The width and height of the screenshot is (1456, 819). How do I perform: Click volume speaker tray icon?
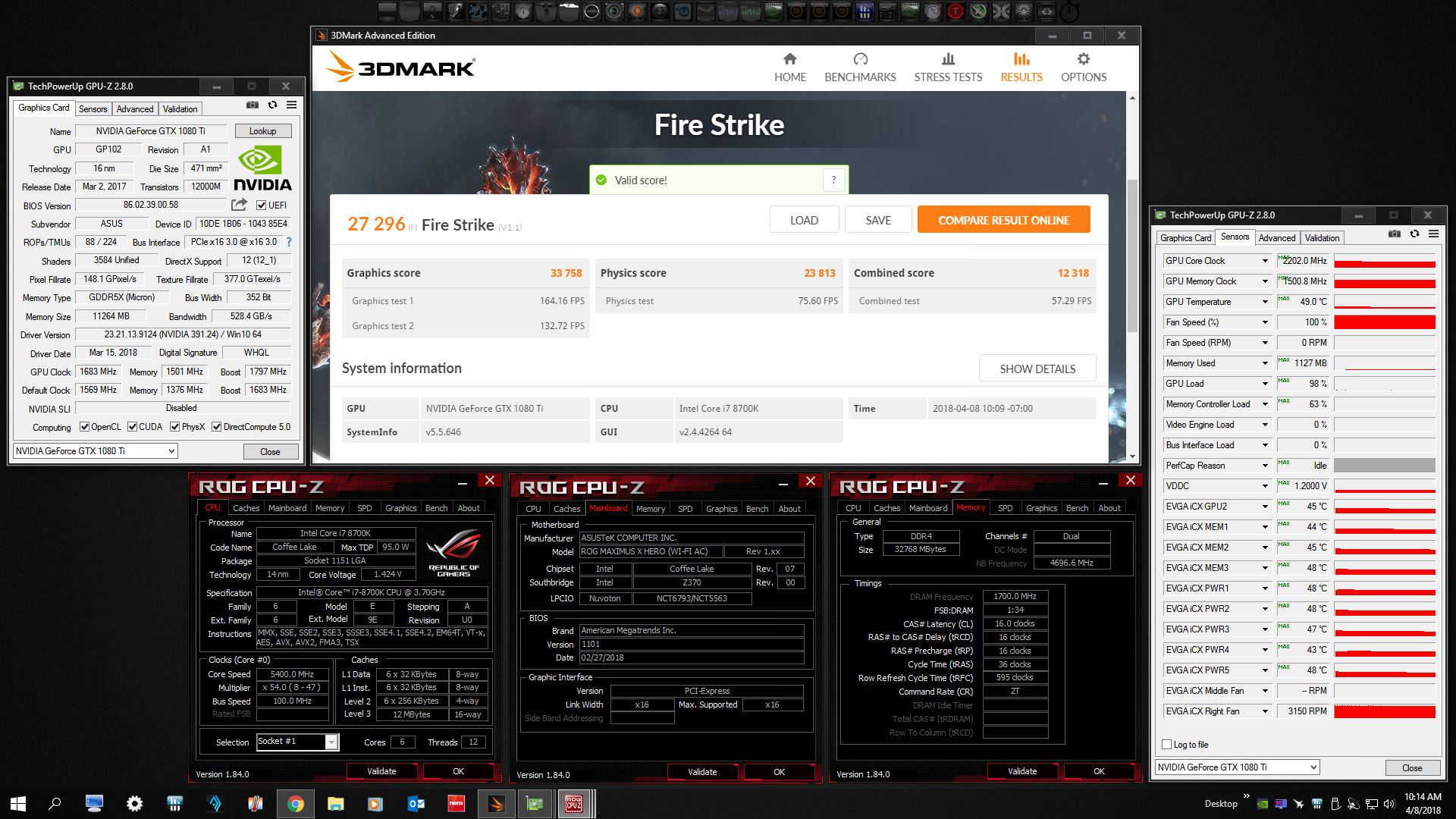point(1389,804)
